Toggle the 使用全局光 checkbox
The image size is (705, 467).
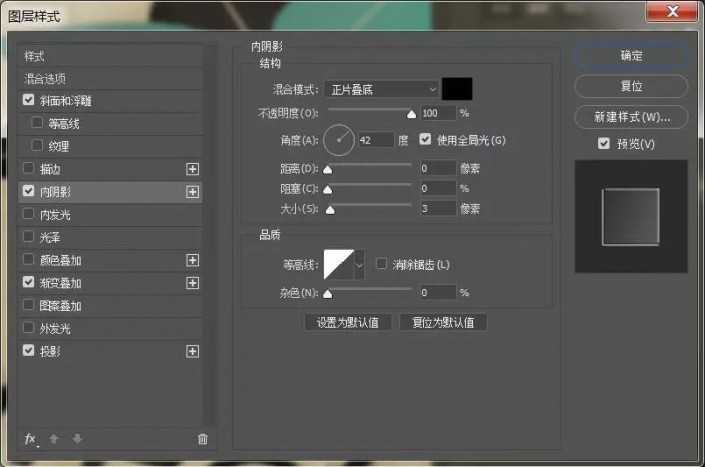[426, 139]
